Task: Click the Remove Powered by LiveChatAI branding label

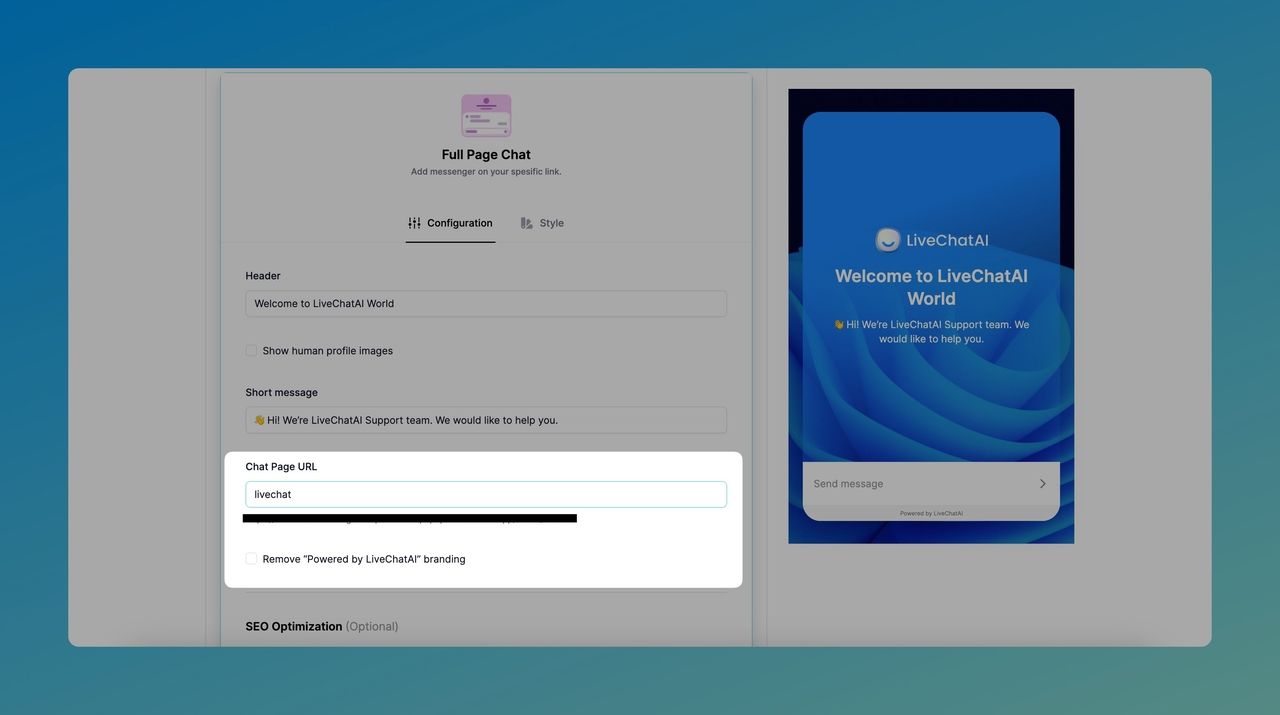Action: 364,559
